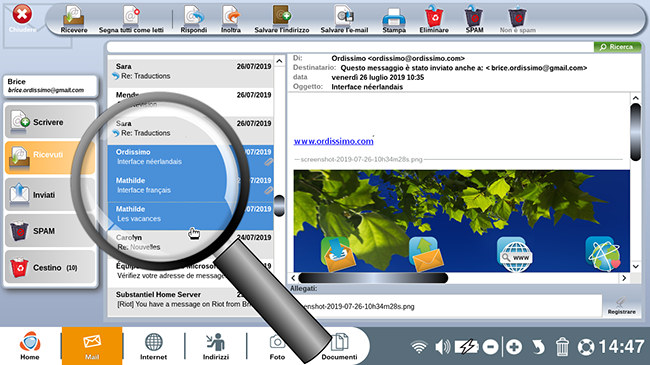Select the Brice account card
This screenshot has height=365, width=650.
pyautogui.click(x=50, y=86)
